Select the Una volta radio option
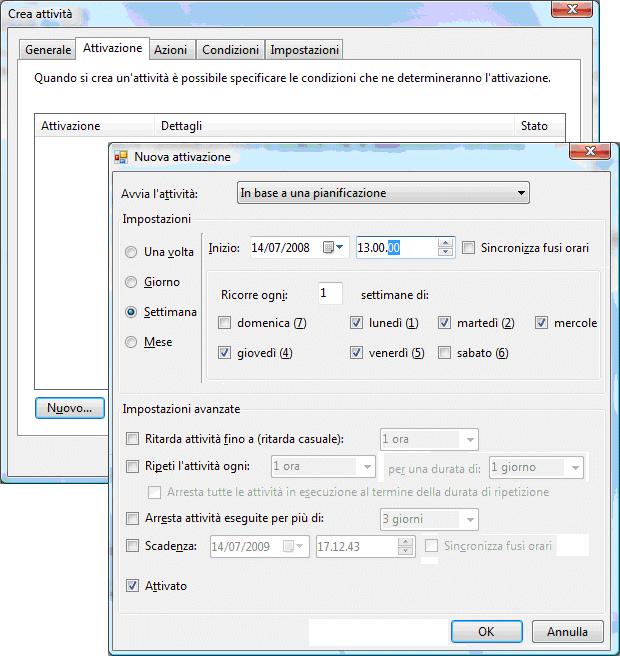This screenshot has height=656, width=620. (x=131, y=252)
